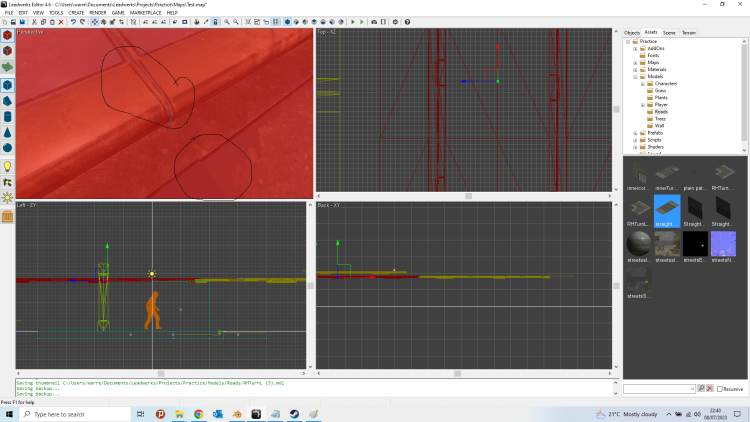Switch to the Terrain tab
The width and height of the screenshot is (750, 422).
coord(689,32)
